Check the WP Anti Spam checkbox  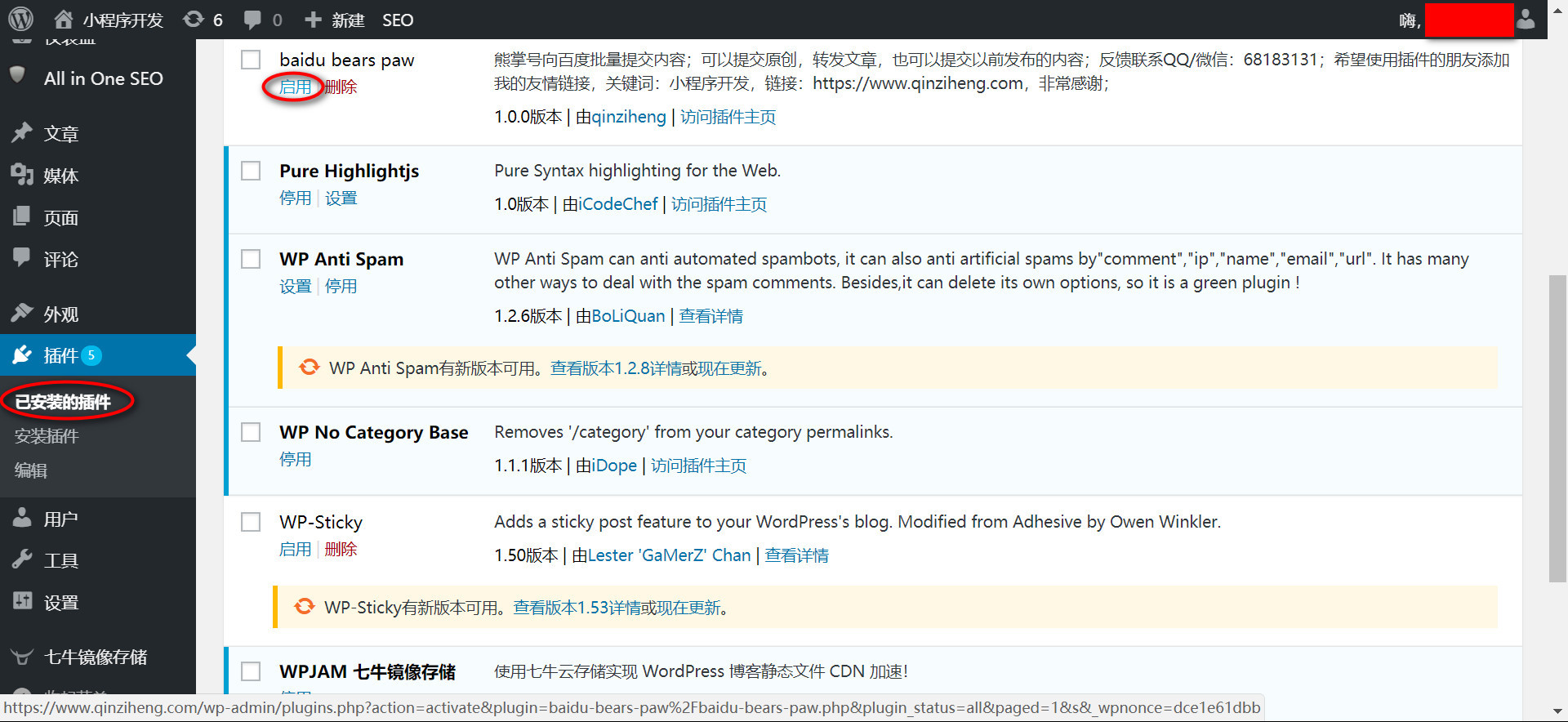pyautogui.click(x=251, y=259)
